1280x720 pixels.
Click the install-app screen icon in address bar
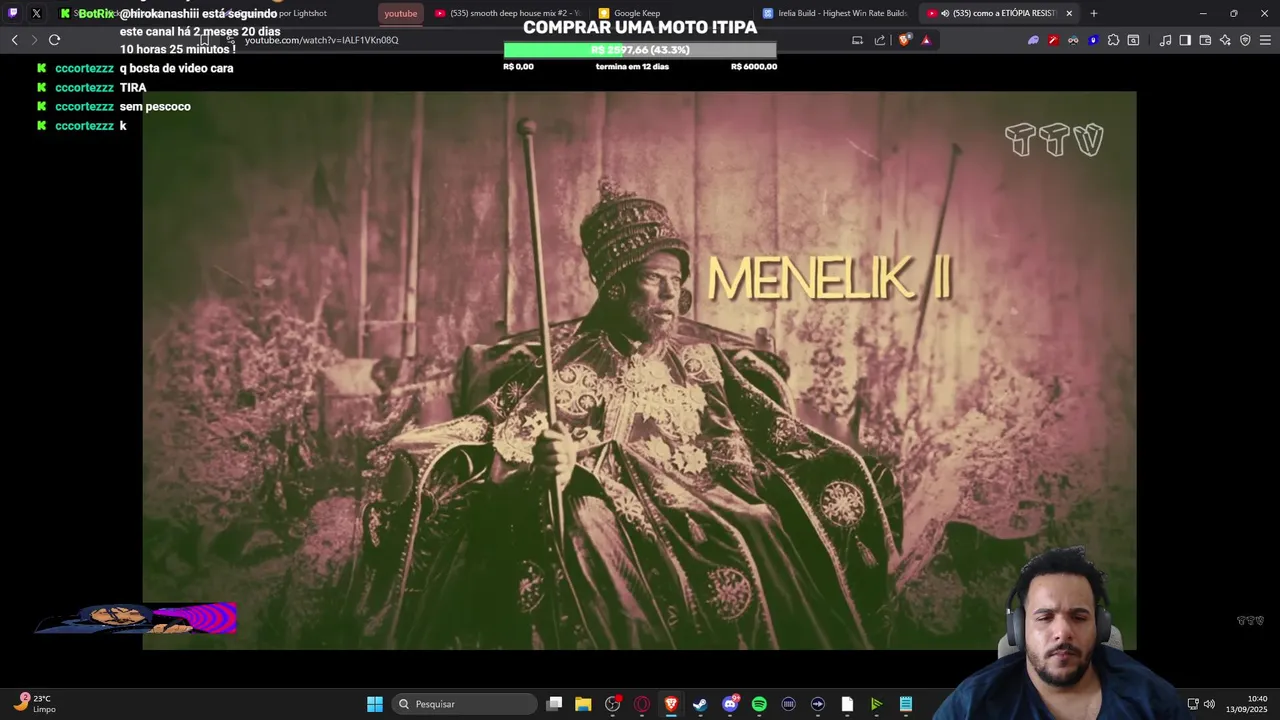(x=857, y=40)
